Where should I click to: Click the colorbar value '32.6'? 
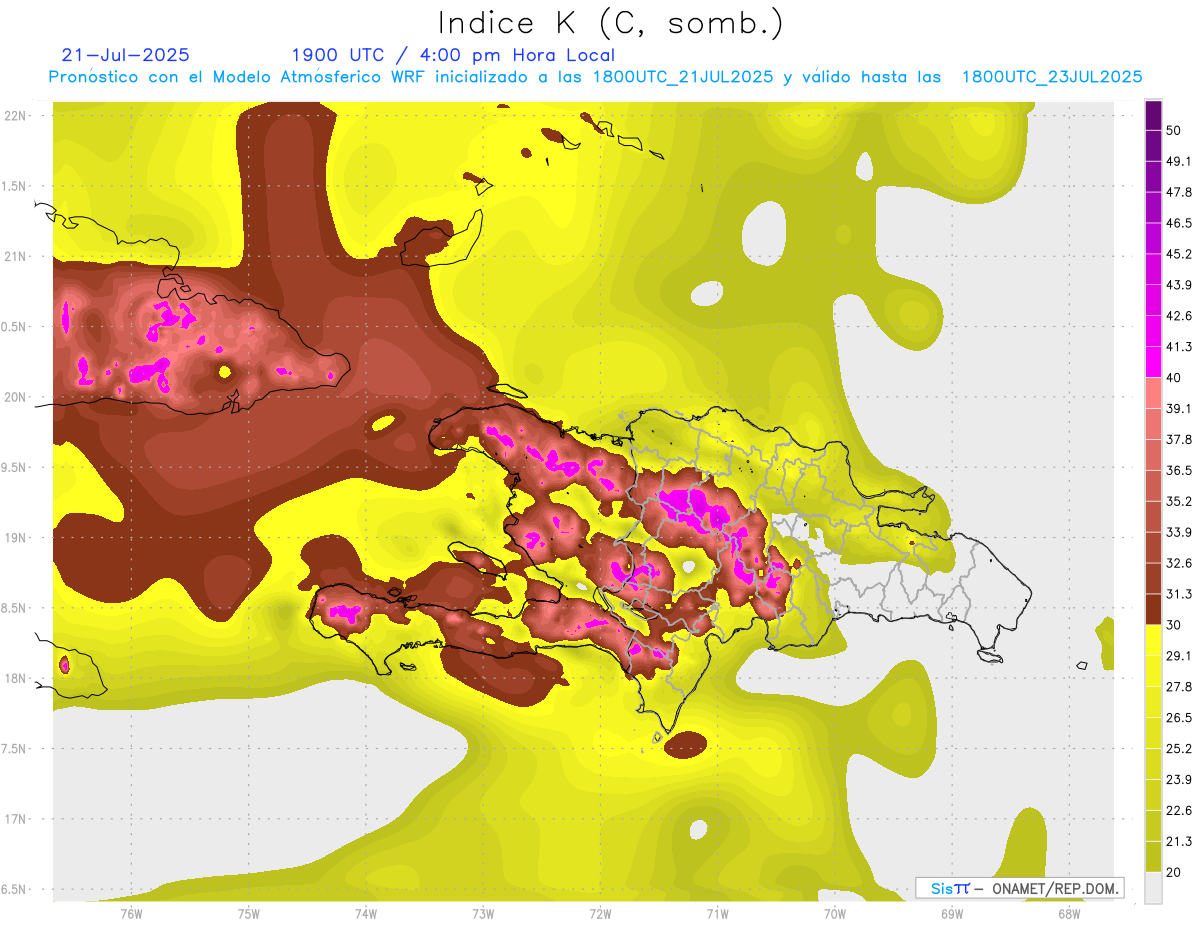[1178, 563]
